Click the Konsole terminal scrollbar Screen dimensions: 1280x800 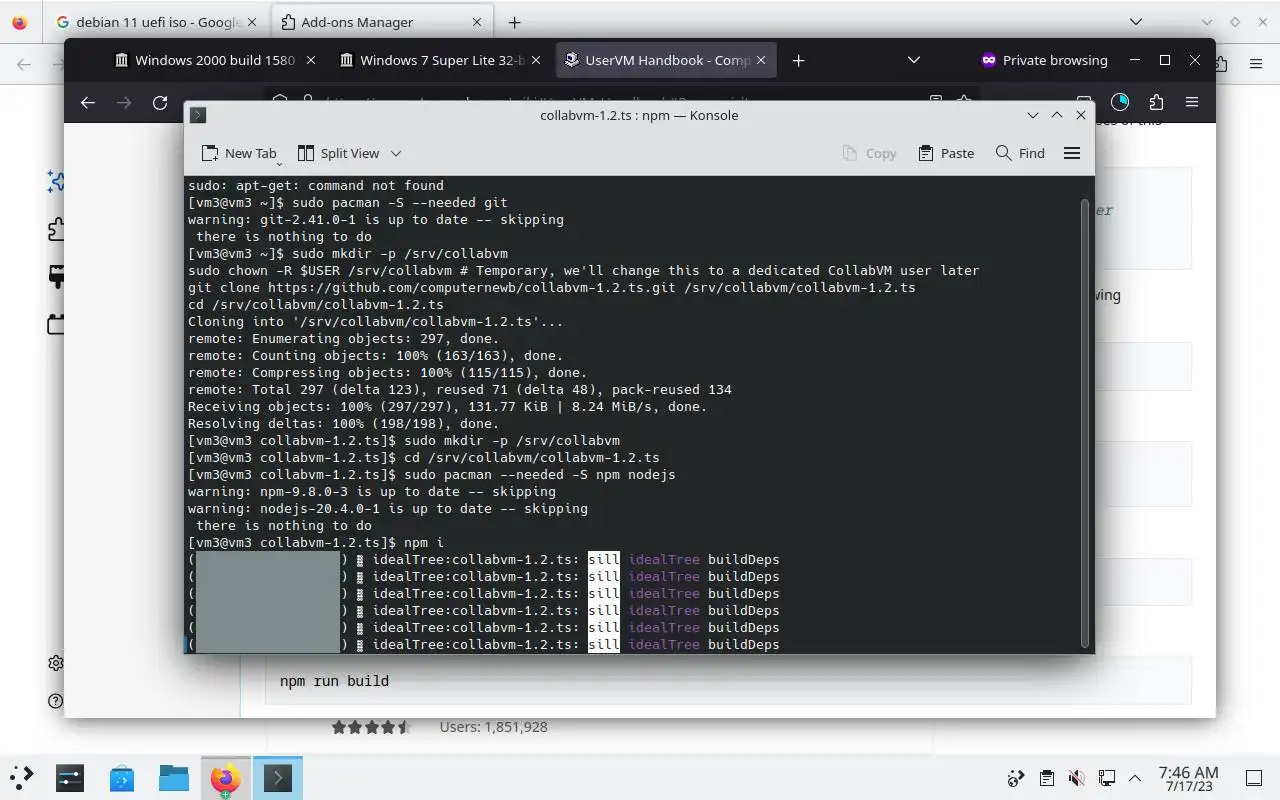1086,423
